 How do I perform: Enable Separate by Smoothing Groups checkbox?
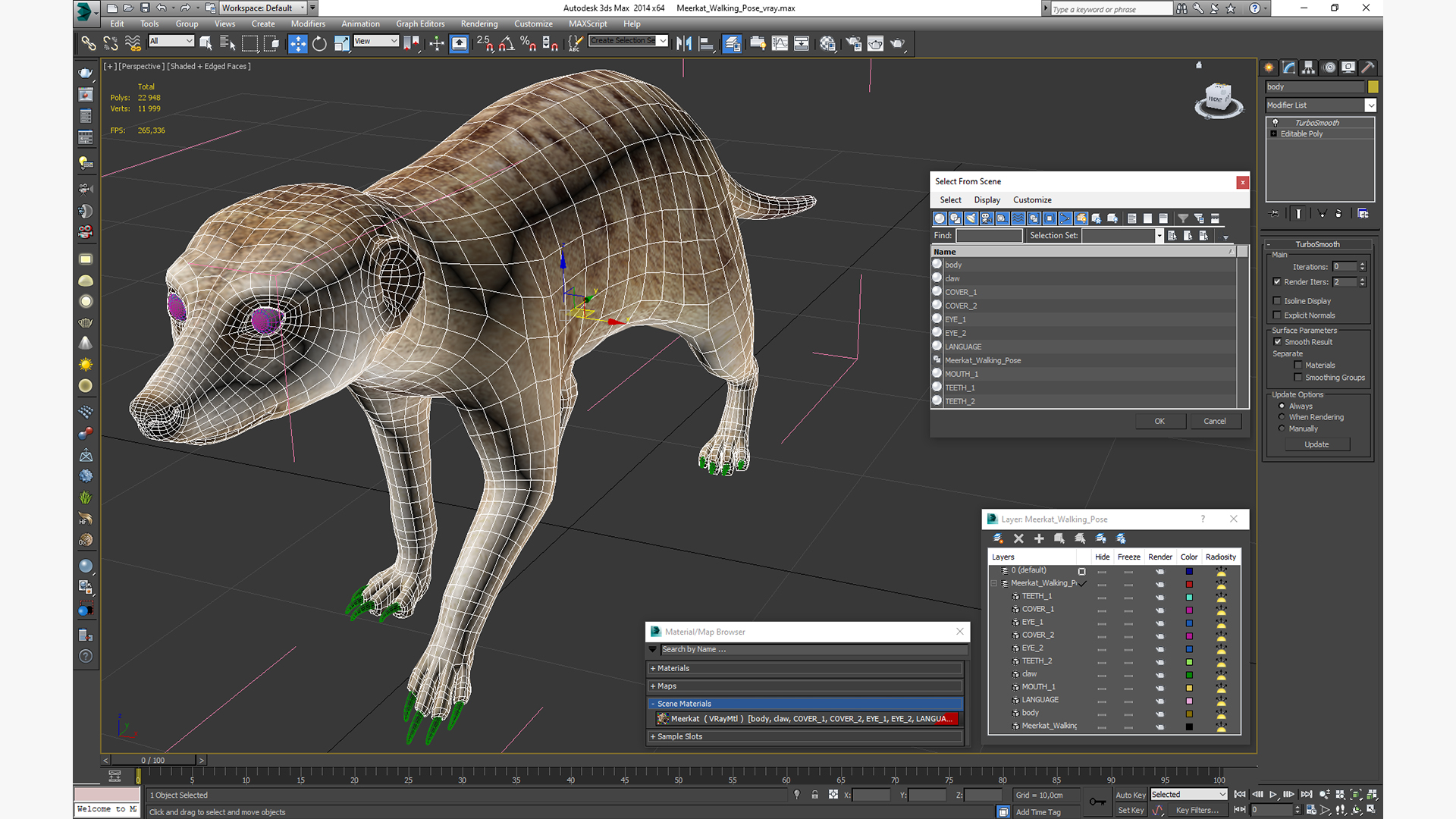coord(1298,378)
